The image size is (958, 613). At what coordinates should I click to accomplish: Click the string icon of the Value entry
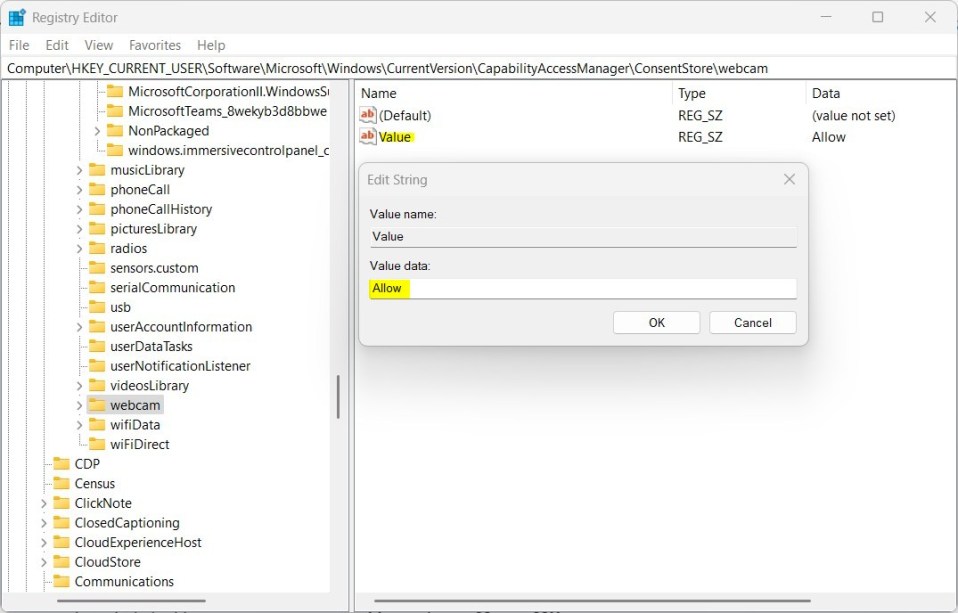(368, 136)
